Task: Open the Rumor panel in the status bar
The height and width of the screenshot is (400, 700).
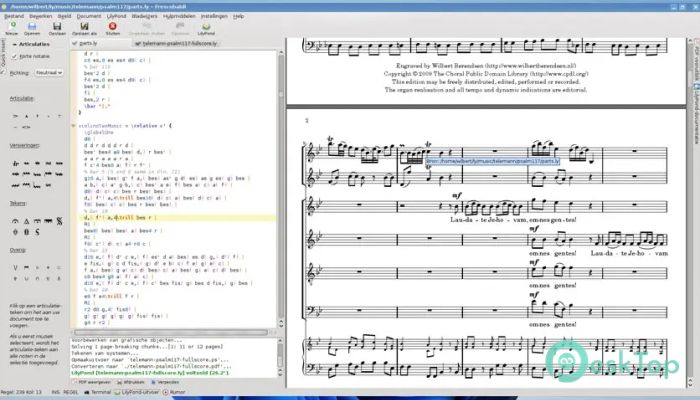Action: coord(174,392)
